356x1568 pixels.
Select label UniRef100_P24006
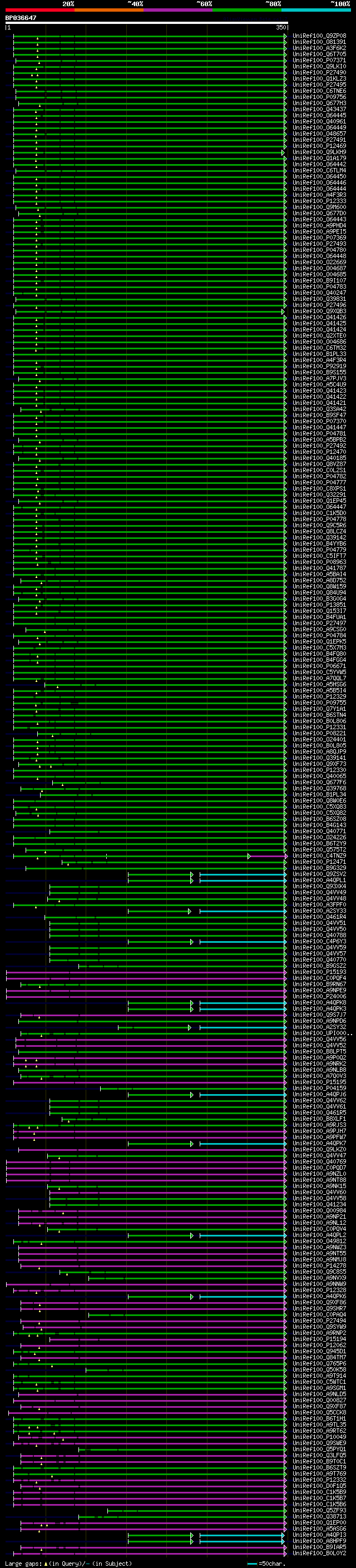tap(319, 996)
